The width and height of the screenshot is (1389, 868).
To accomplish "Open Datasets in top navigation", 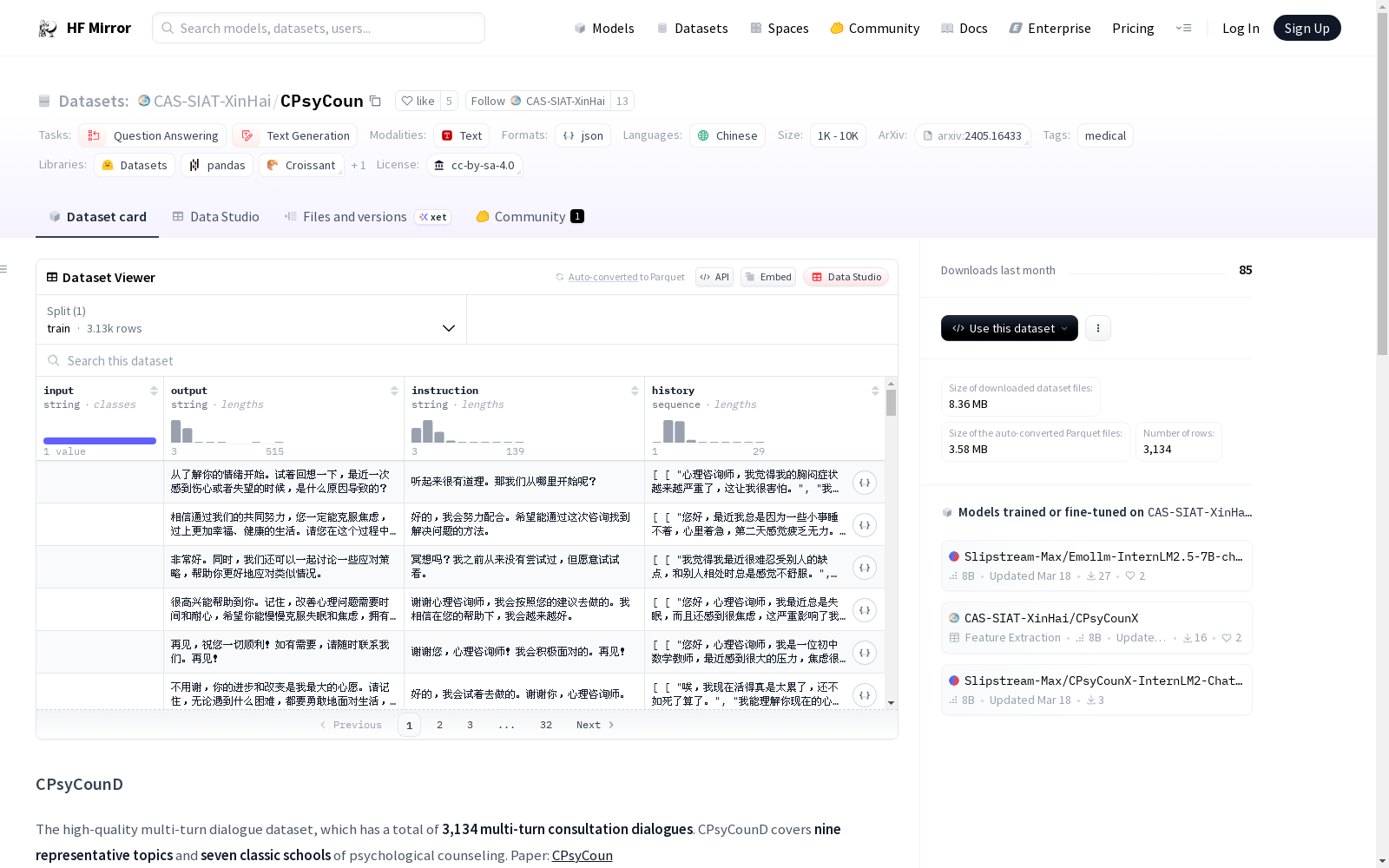I will (692, 28).
